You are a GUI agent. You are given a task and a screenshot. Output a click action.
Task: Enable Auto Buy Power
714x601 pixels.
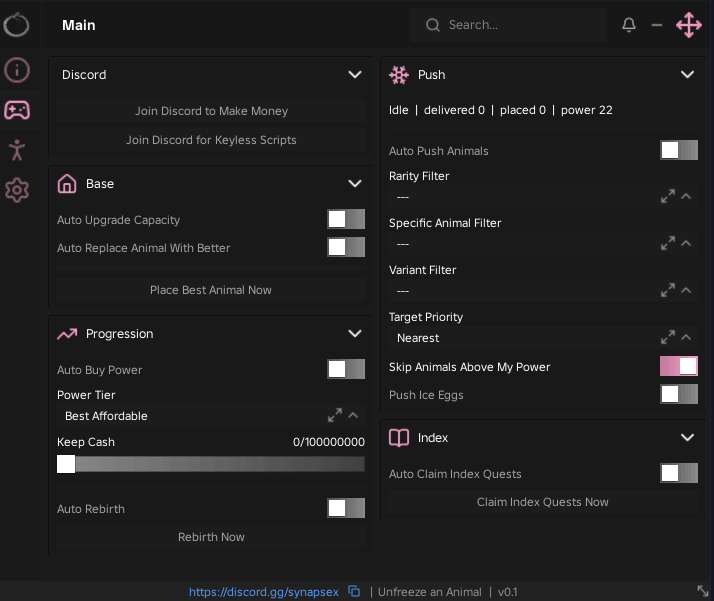[x=346, y=369]
